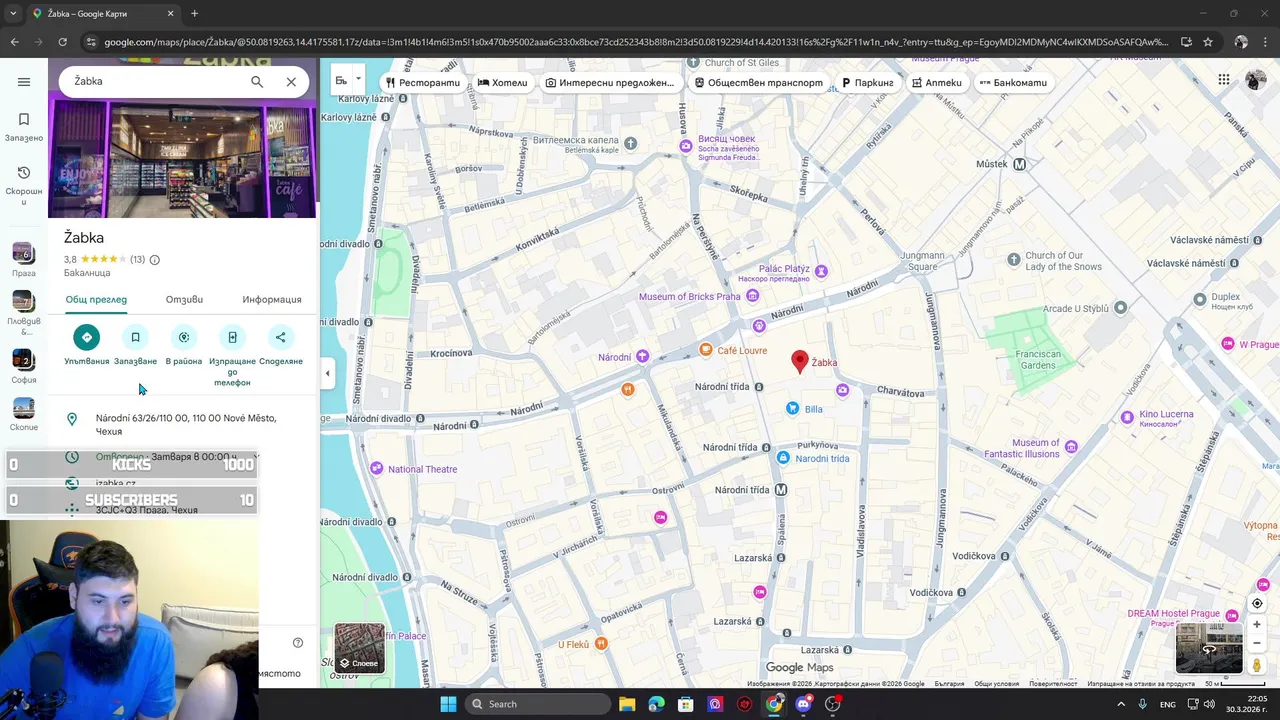Click the help icon in side panel
The image size is (1280, 720).
pyautogui.click(x=297, y=643)
